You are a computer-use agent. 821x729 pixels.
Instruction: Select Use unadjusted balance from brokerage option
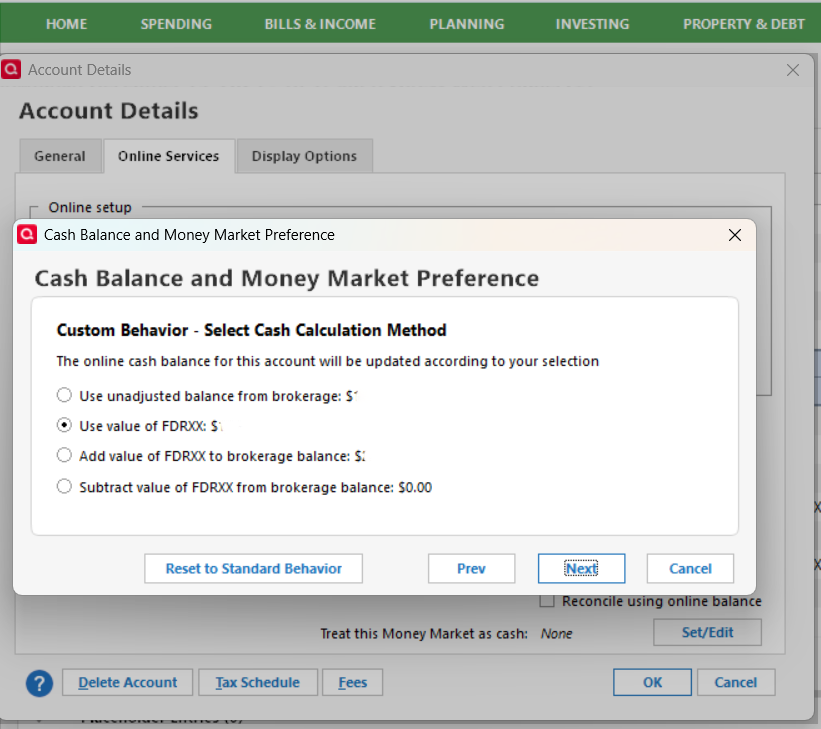[64, 395]
